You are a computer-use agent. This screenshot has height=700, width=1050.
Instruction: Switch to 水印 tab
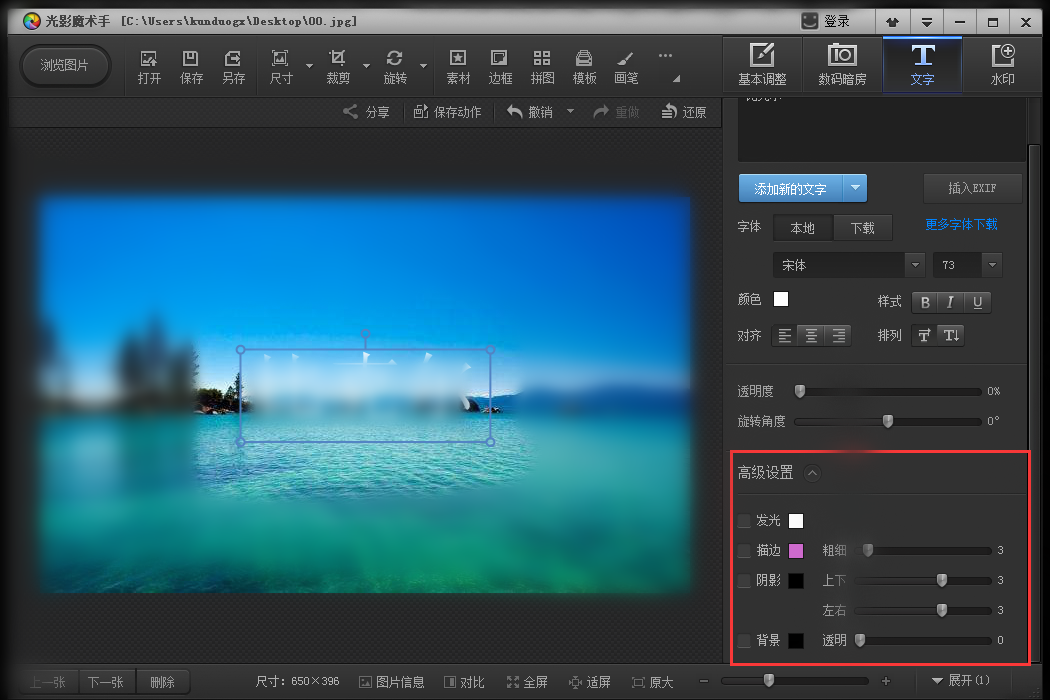(x=1002, y=65)
